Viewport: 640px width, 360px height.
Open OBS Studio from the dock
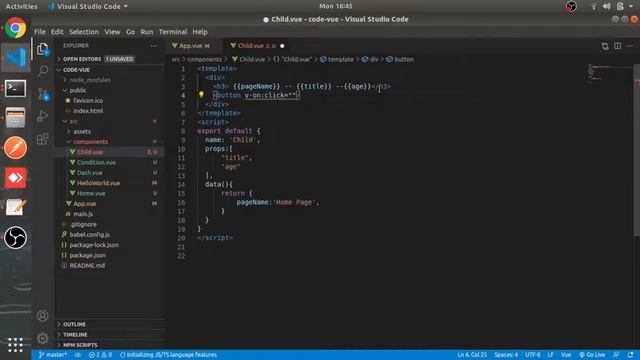tap(16, 237)
